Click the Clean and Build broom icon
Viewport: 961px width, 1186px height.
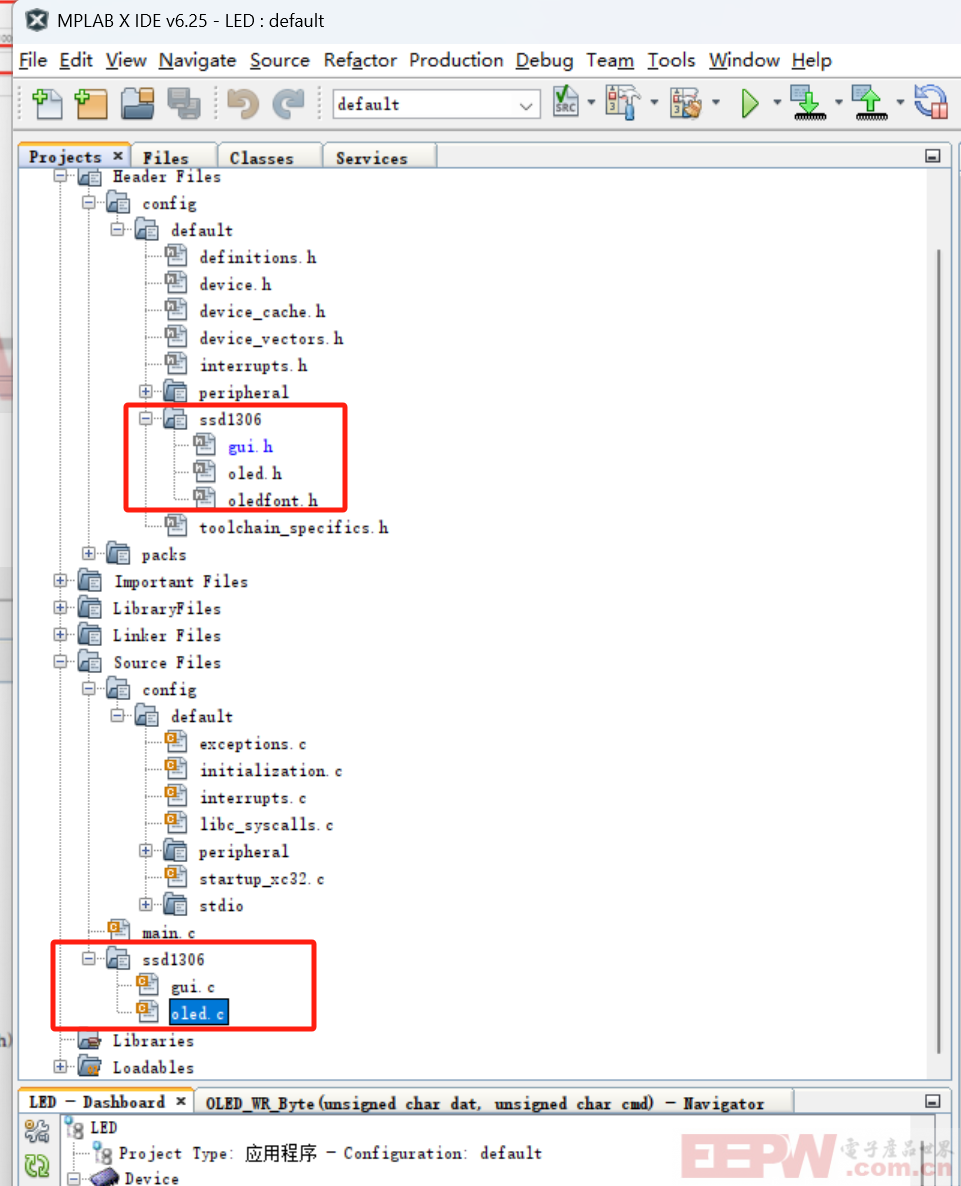click(x=687, y=103)
